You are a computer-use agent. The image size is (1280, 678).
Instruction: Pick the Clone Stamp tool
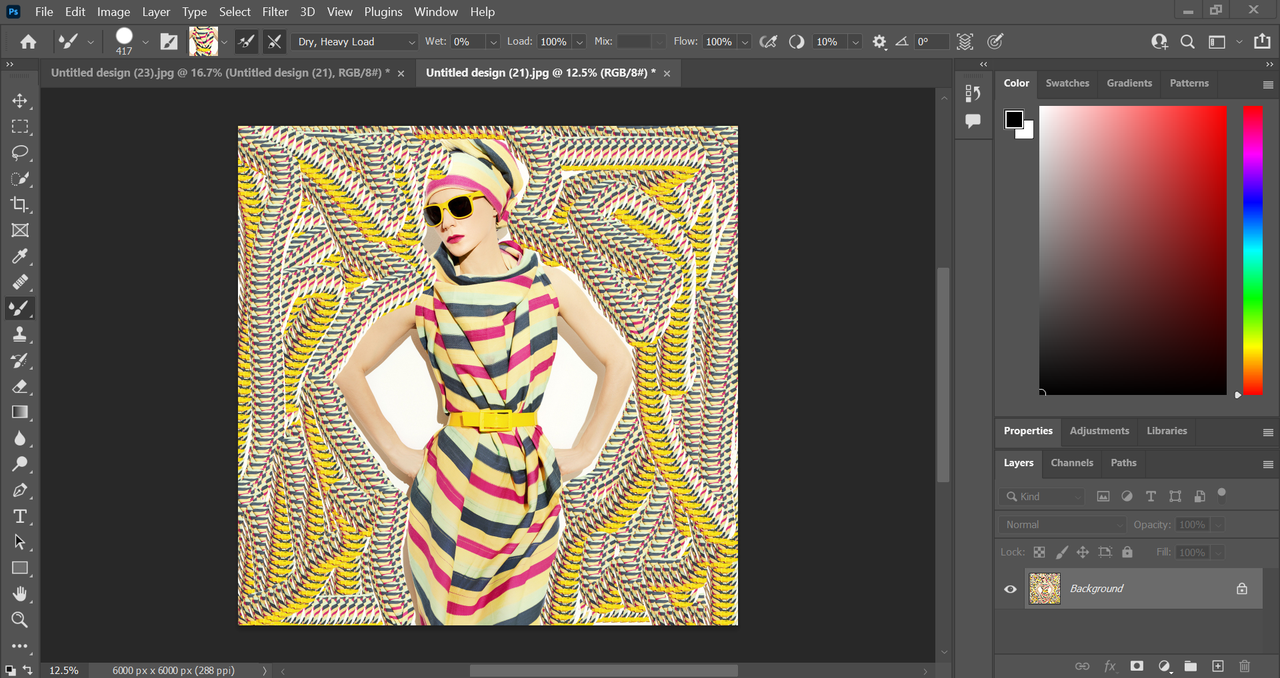coord(19,335)
